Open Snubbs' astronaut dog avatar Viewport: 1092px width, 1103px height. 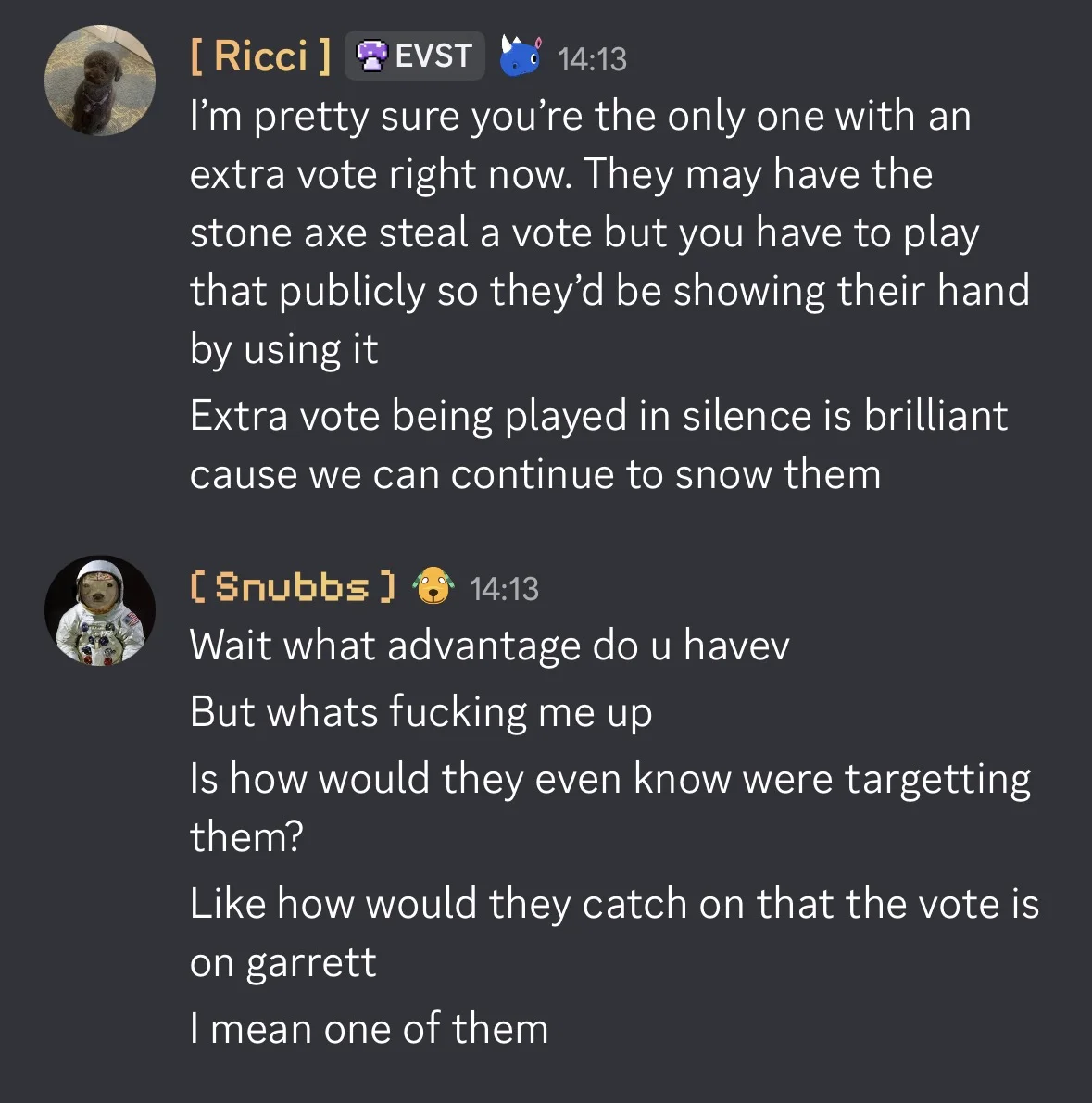(100, 610)
